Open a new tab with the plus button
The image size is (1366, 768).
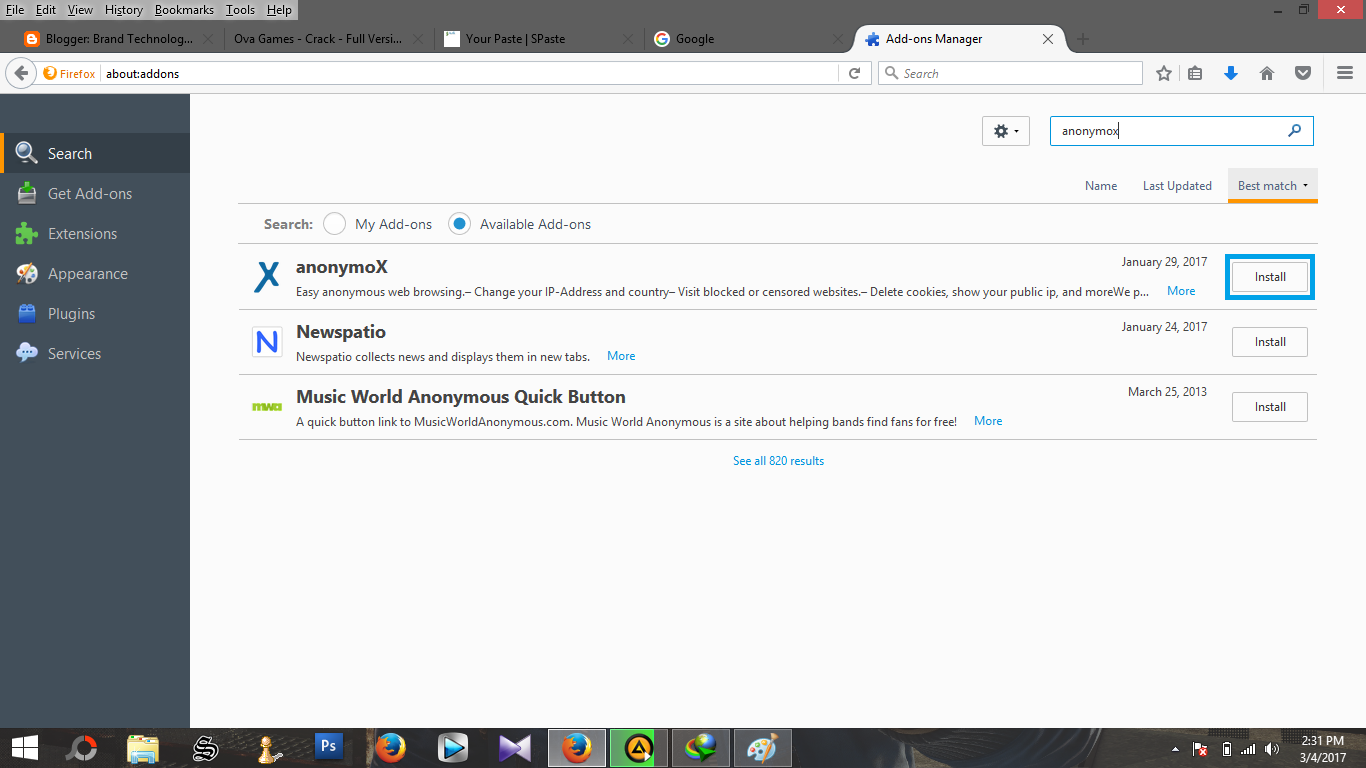(1082, 39)
